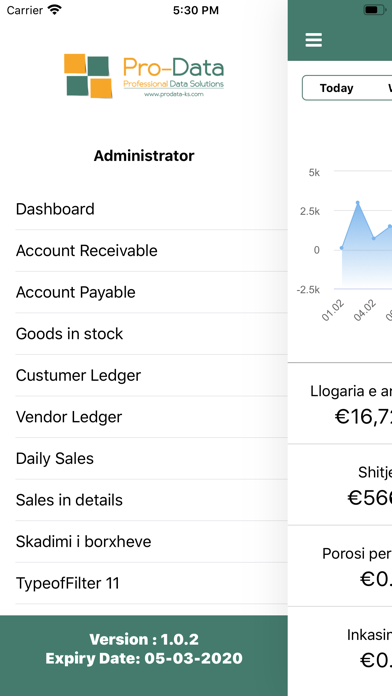Tap the hamburger menu icon
Viewport: 392px width, 696px height.
pos(313,40)
